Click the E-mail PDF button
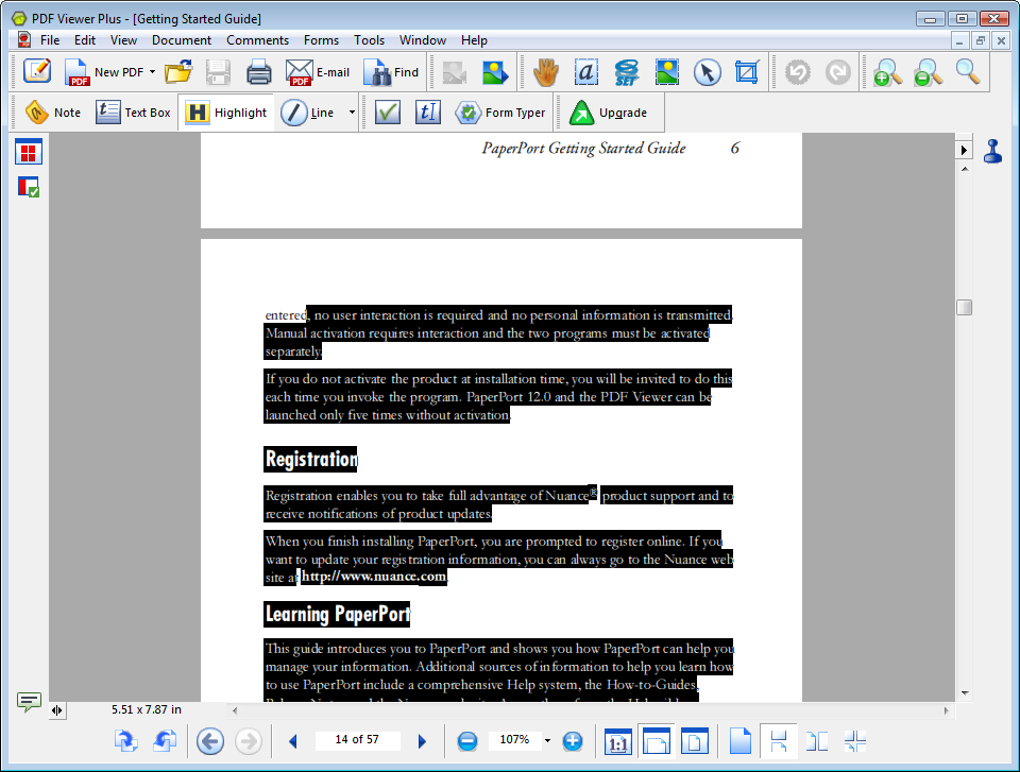1020x772 pixels. click(x=317, y=72)
